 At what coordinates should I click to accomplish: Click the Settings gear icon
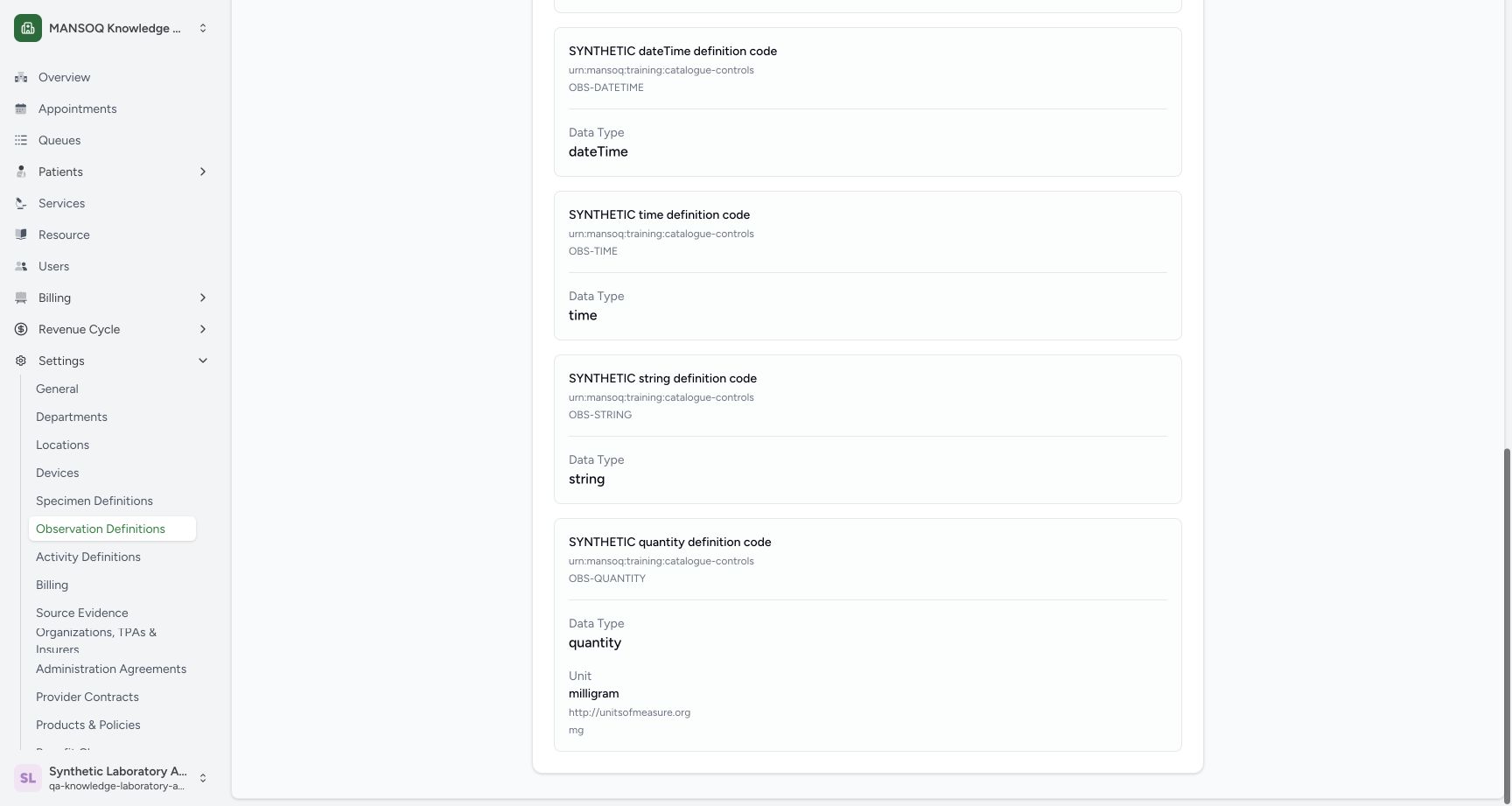tap(21, 361)
